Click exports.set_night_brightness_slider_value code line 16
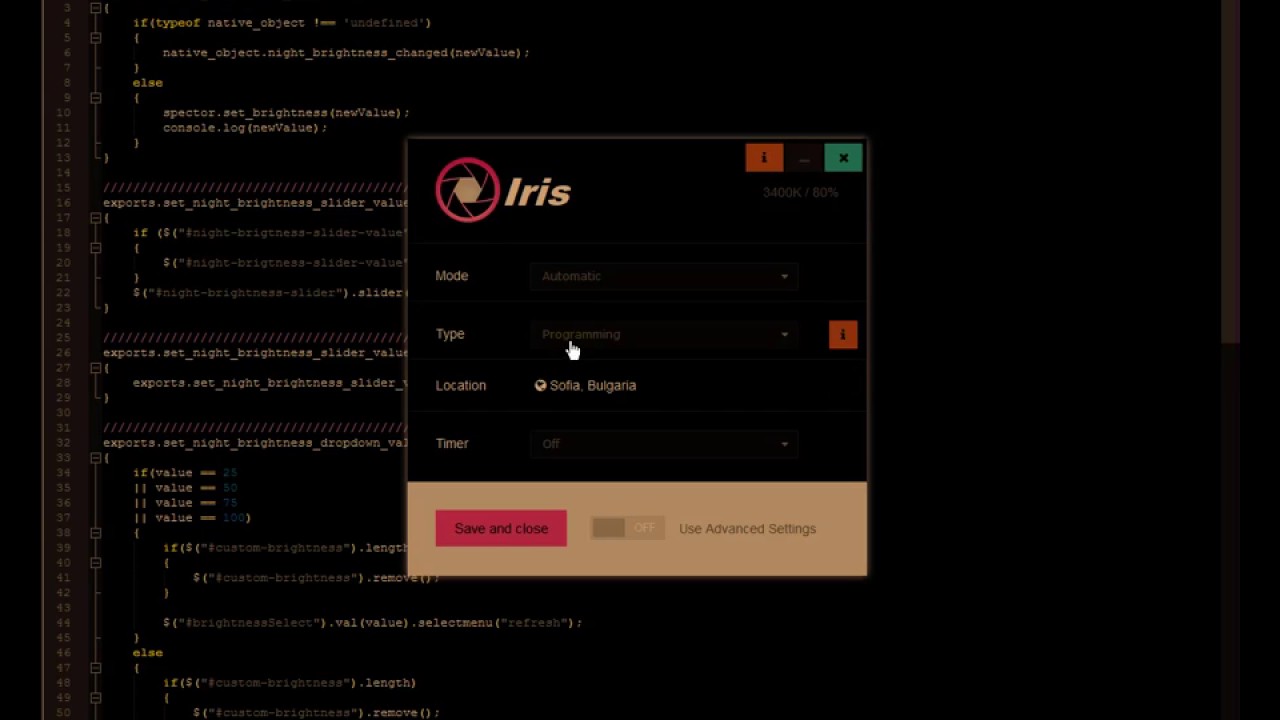 tap(255, 203)
